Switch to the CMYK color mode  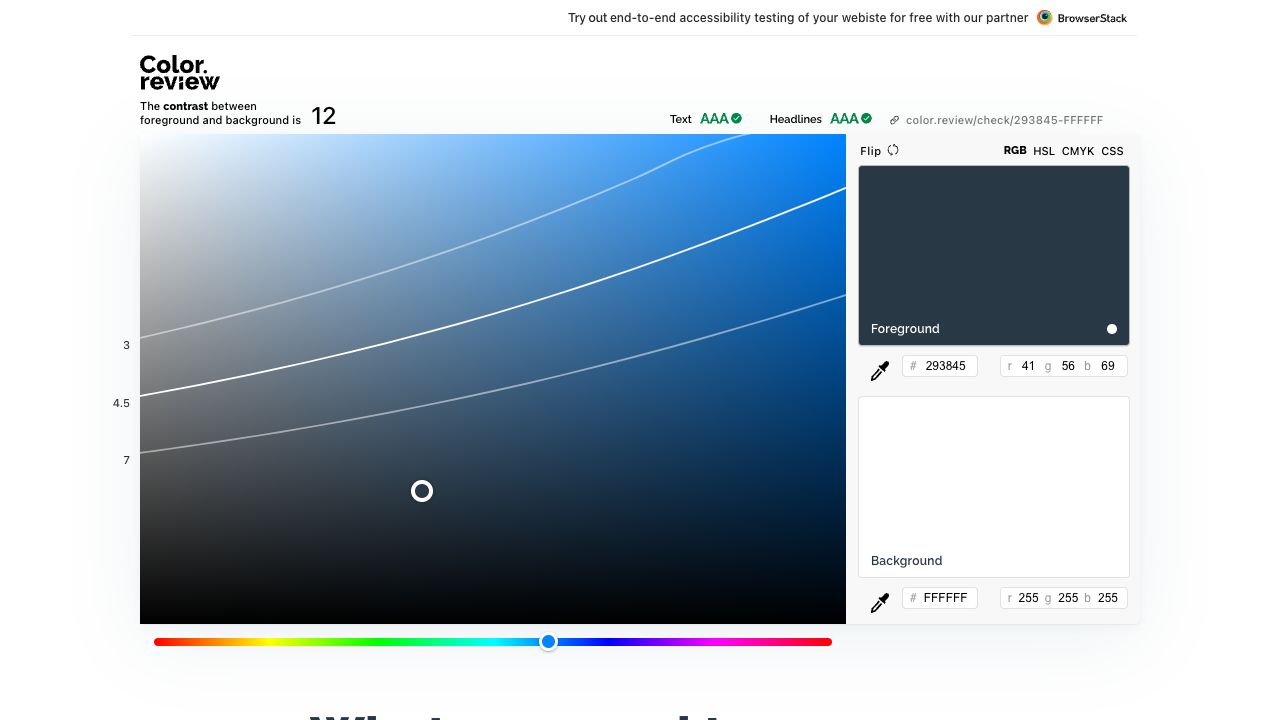coord(1078,151)
